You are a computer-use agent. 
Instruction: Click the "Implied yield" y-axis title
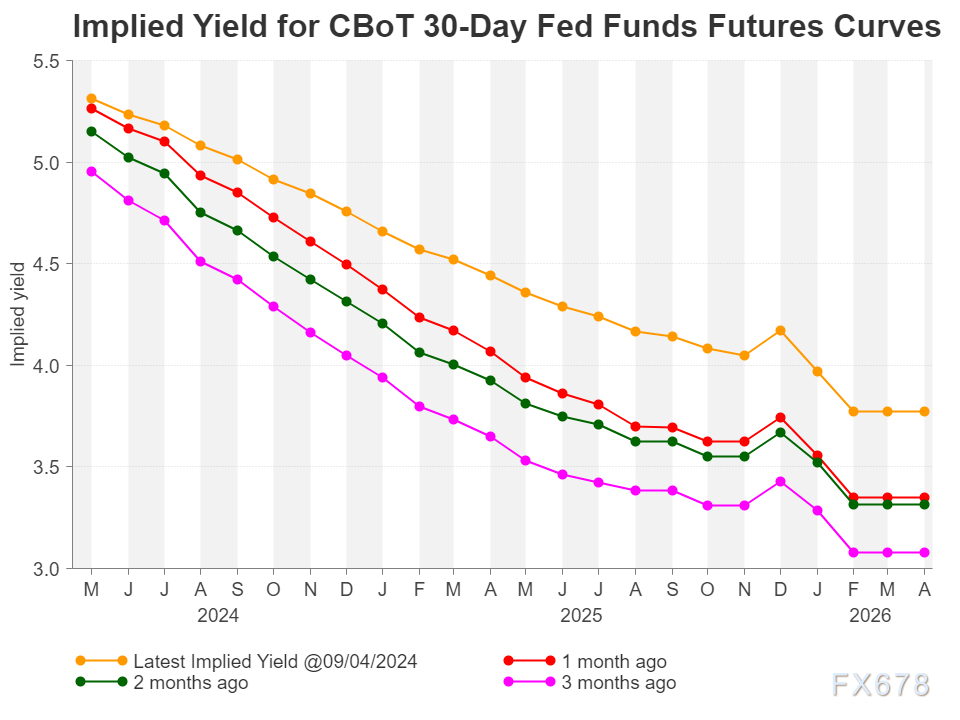coord(17,314)
